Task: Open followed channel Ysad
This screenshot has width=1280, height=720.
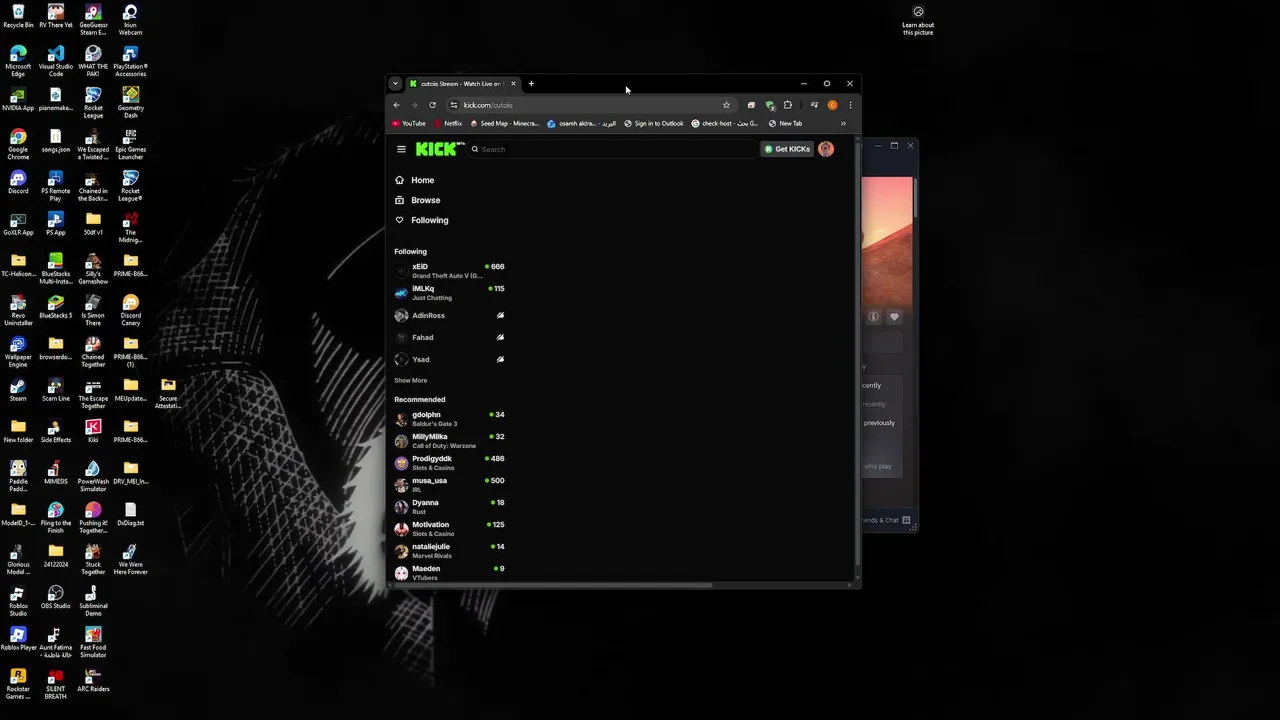Action: (x=450, y=359)
